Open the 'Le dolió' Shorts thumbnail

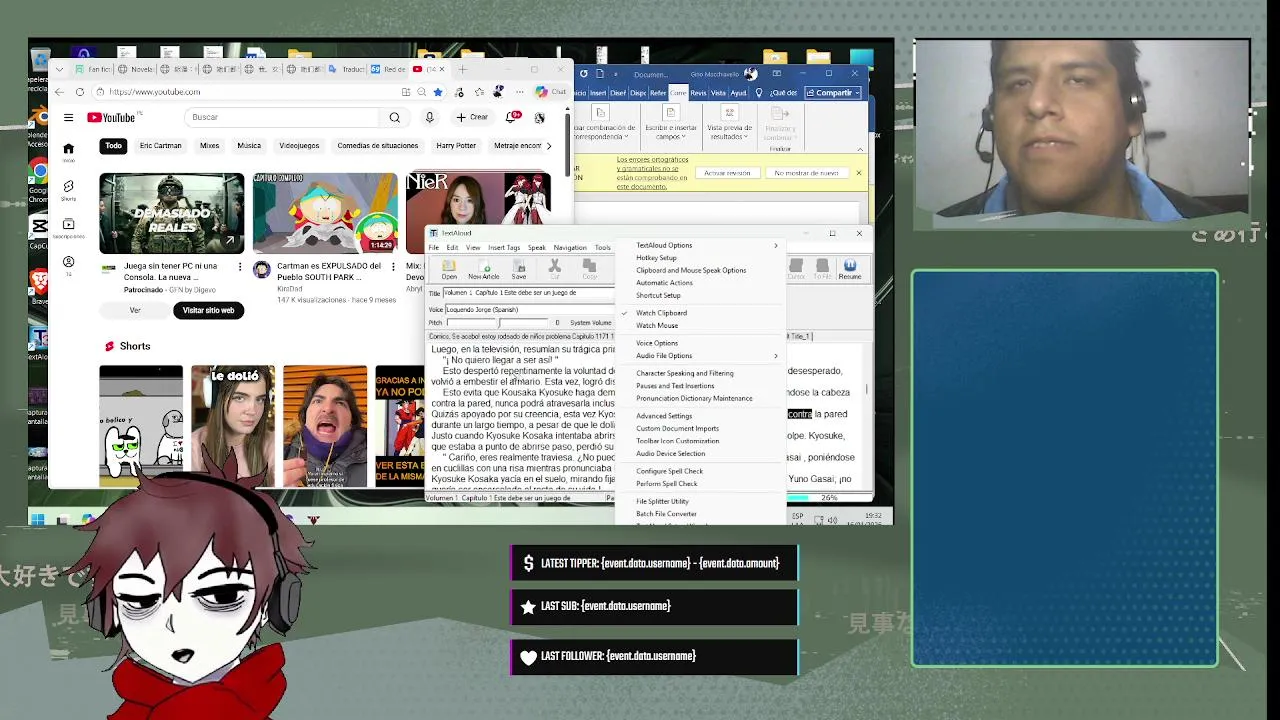coord(233,426)
